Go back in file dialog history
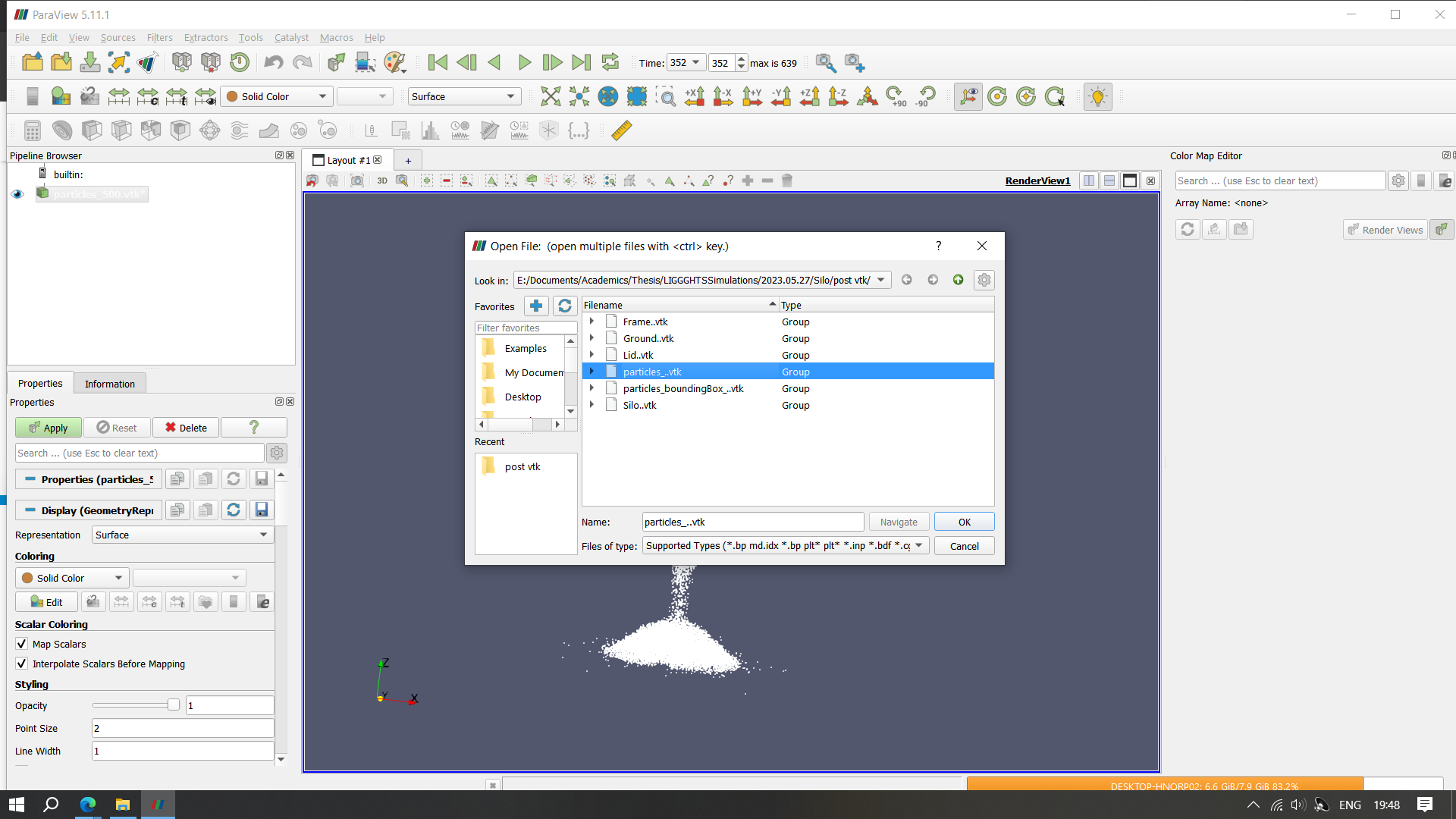 click(907, 280)
